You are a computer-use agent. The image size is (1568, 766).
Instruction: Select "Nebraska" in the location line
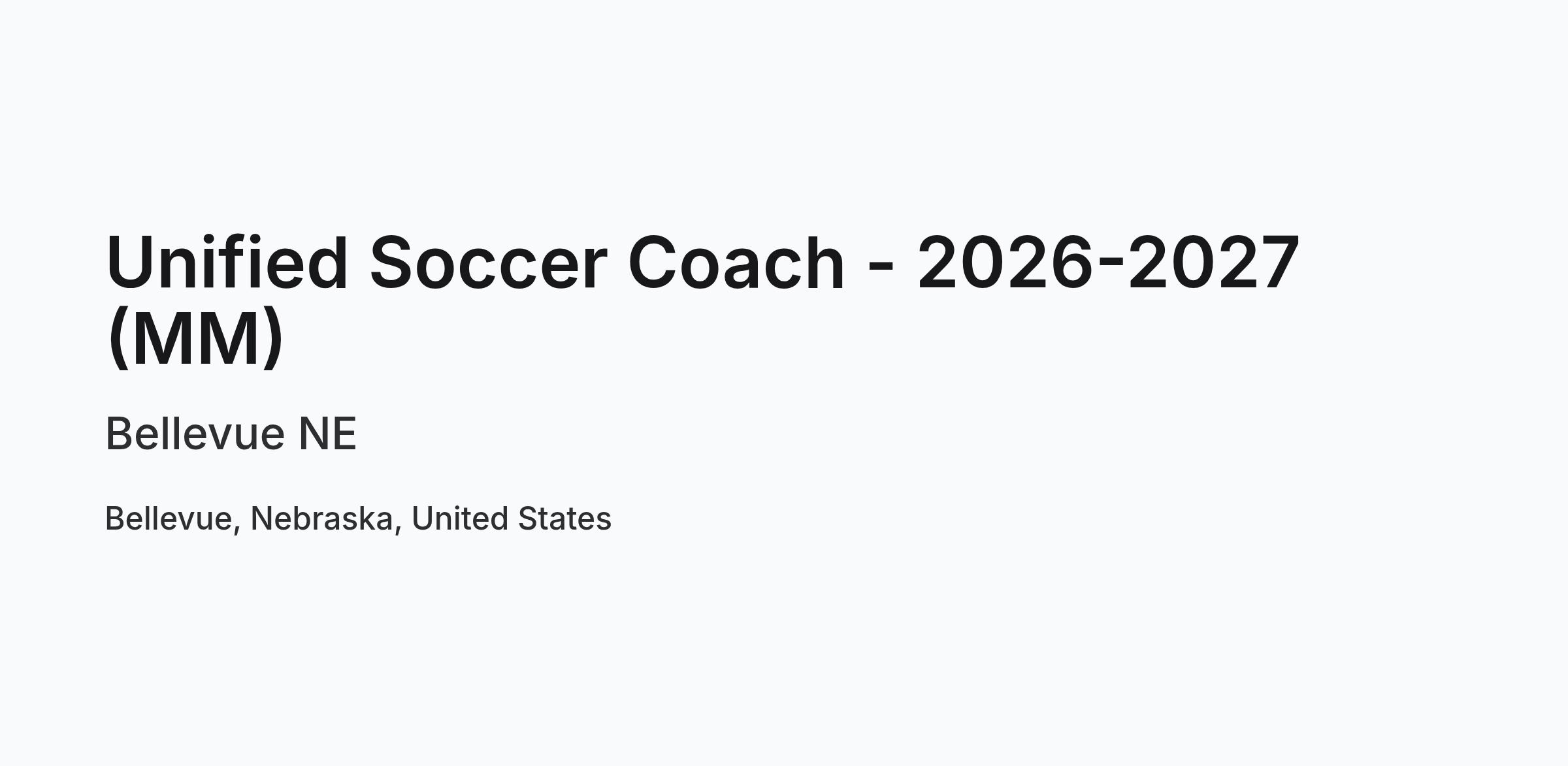click(x=321, y=519)
